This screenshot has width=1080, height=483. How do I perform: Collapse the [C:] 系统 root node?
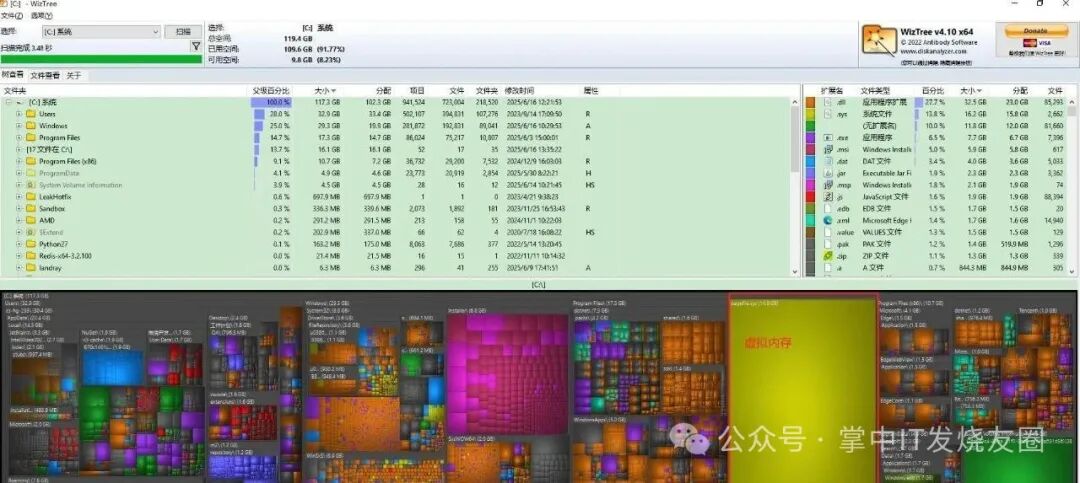[x=8, y=102]
